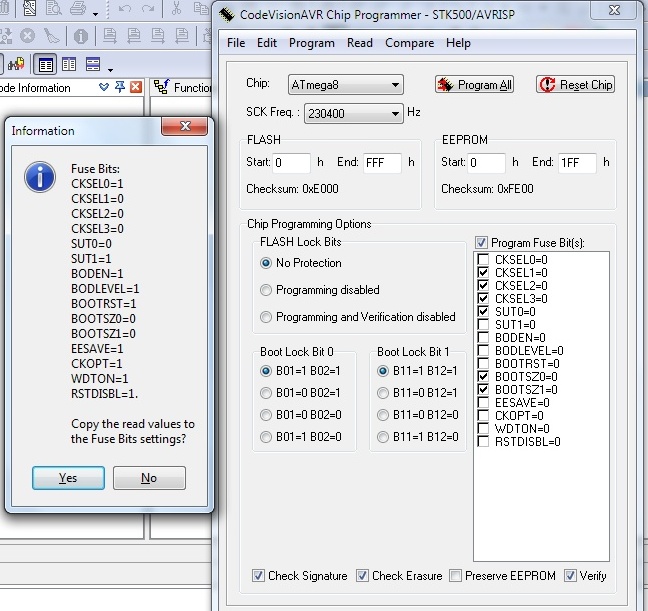Uncheck the Program Fuse Bit(s) checkbox
The width and height of the screenshot is (648, 611).
(x=482, y=242)
